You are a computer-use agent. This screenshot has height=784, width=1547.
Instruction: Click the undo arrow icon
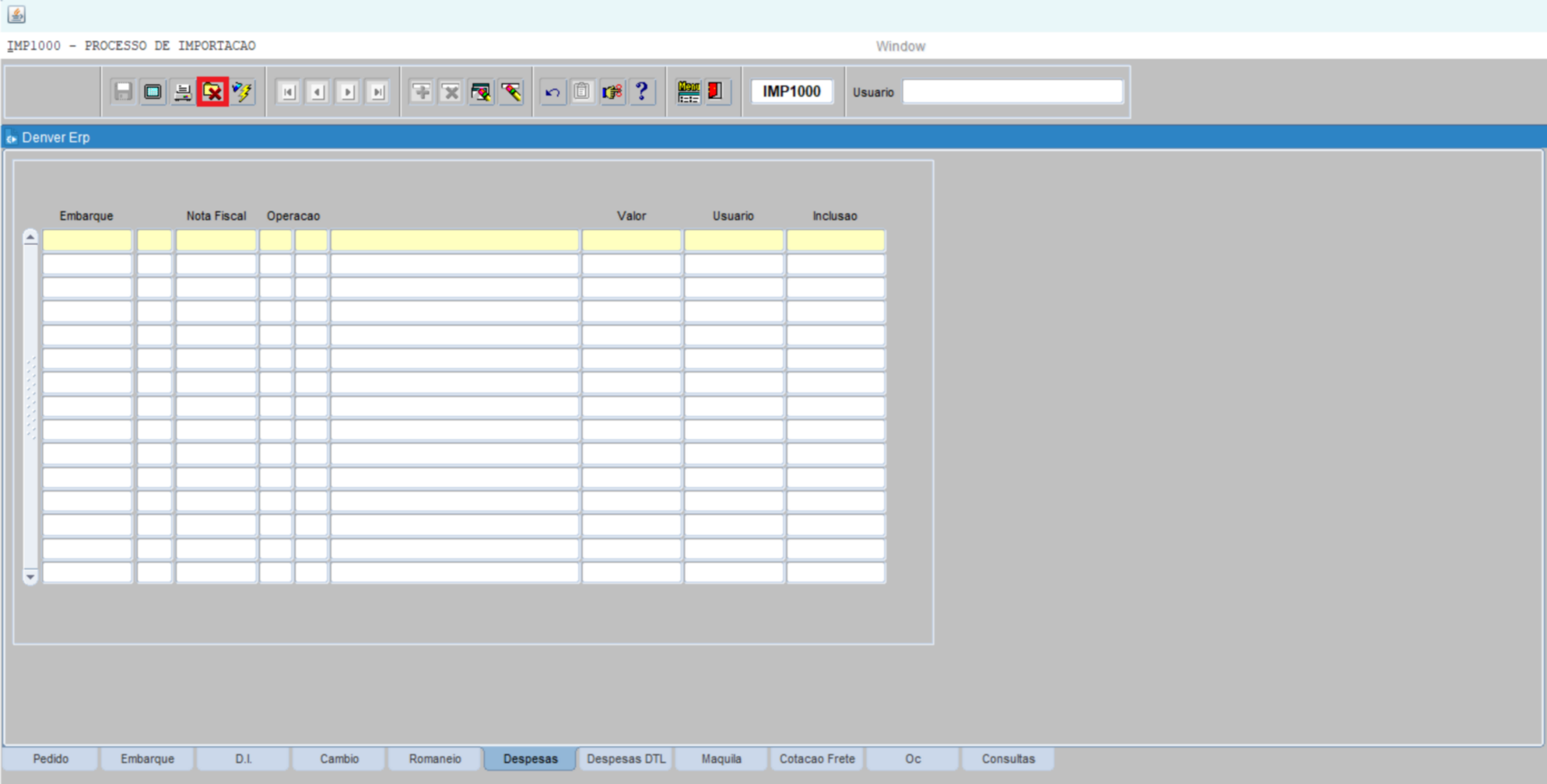pyautogui.click(x=552, y=92)
